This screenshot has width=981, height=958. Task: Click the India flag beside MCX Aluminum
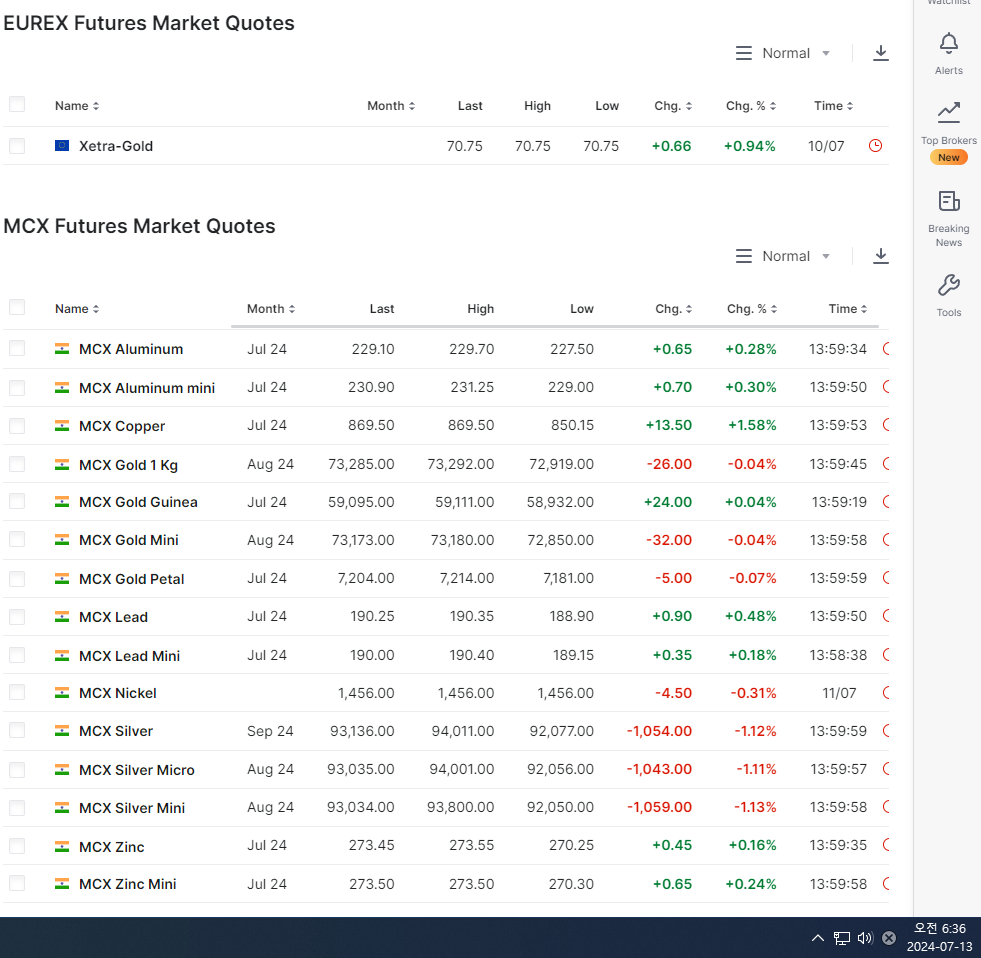(x=62, y=349)
